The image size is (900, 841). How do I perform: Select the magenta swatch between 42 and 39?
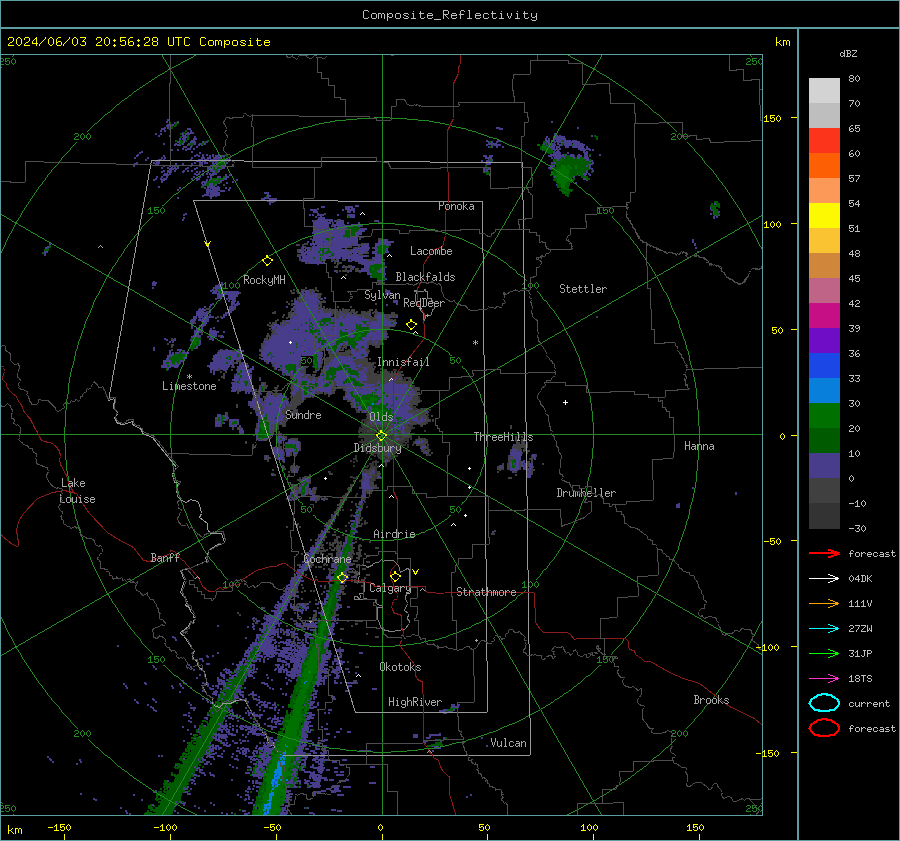pyautogui.click(x=824, y=316)
